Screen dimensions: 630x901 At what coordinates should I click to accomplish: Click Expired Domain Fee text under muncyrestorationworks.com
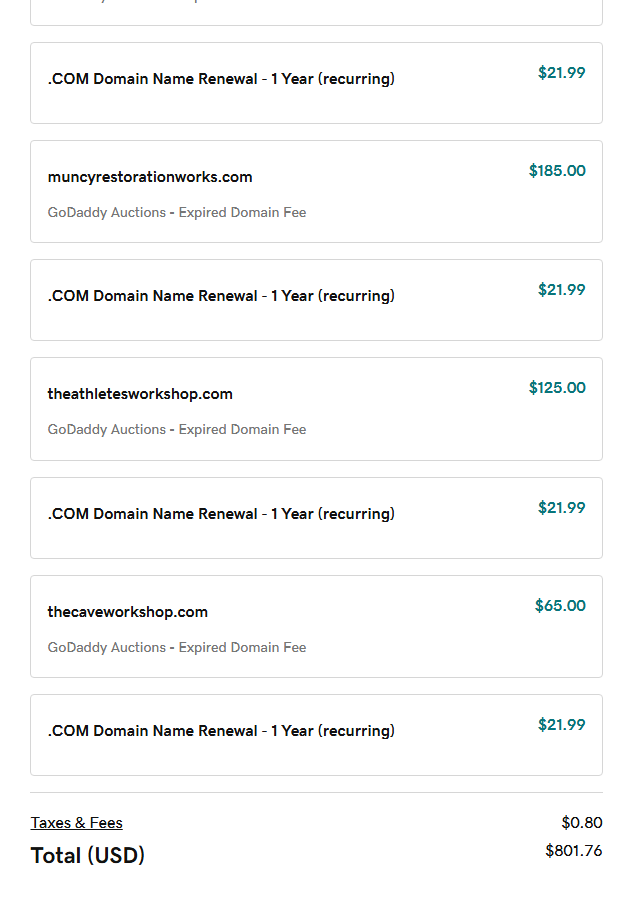(x=242, y=213)
